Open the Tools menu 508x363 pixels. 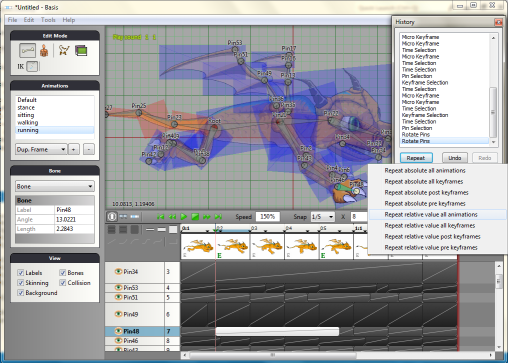point(48,20)
